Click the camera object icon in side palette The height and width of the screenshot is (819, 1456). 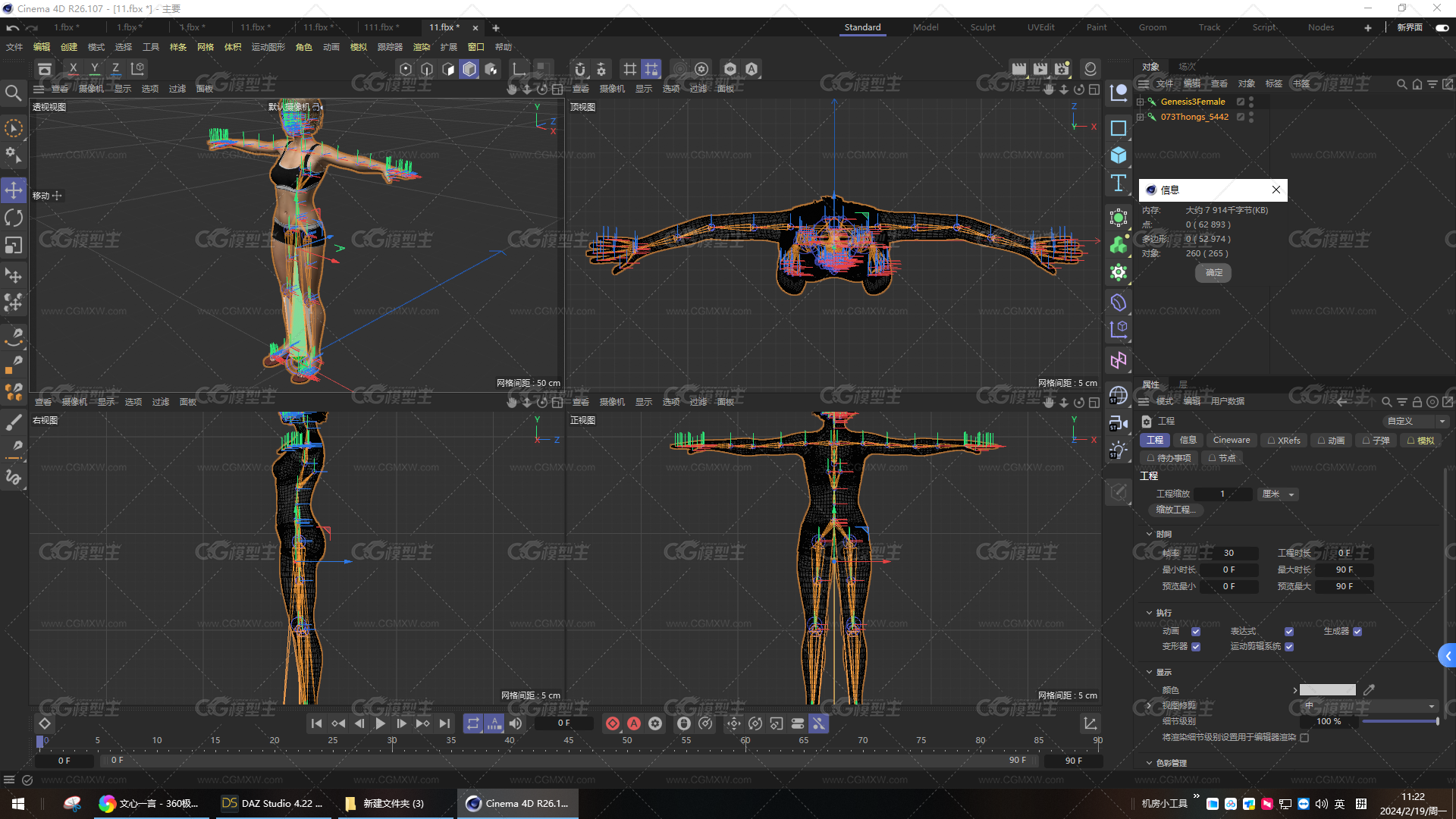tap(1118, 423)
